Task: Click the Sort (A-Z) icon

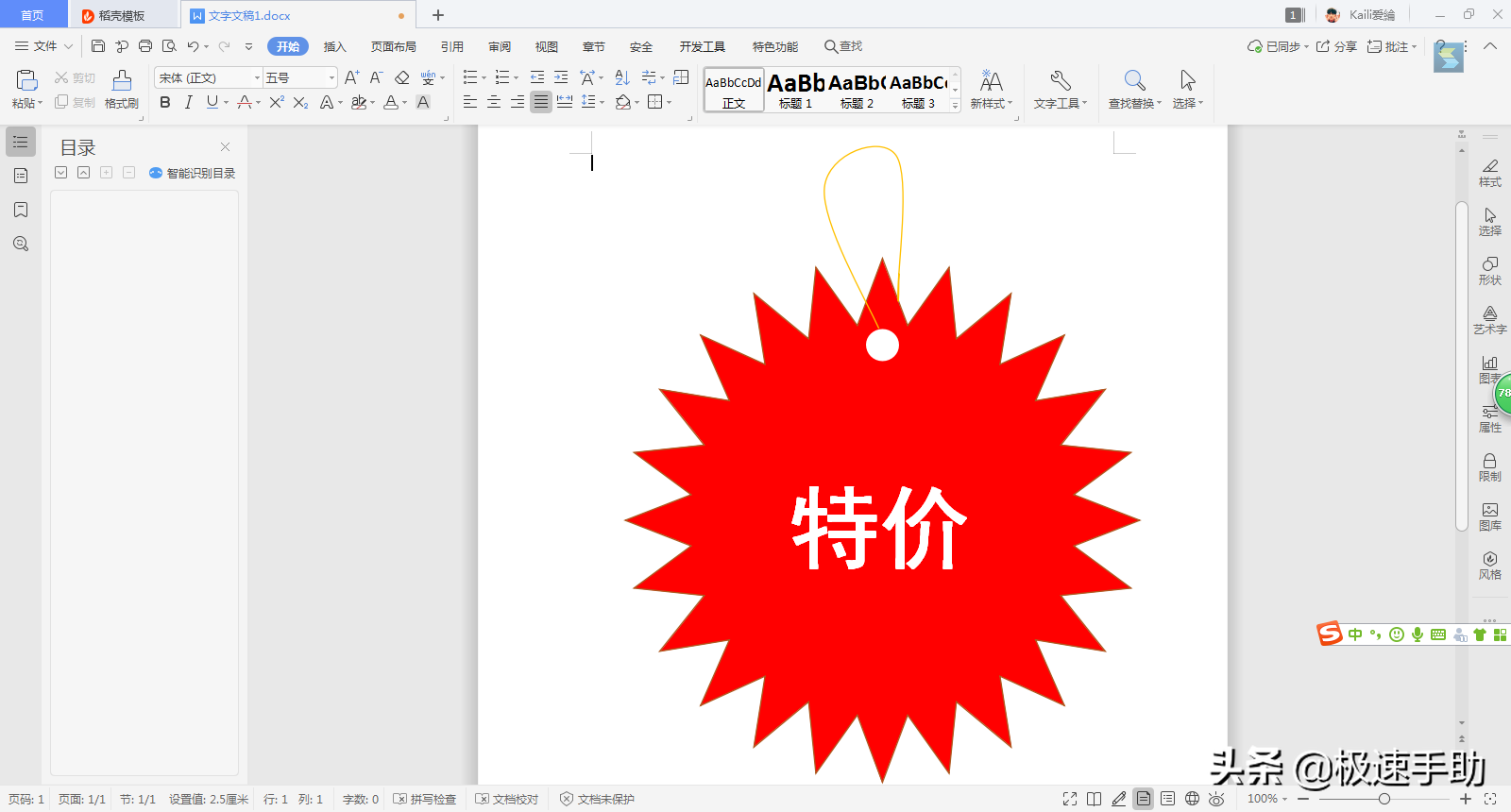Action: (622, 77)
